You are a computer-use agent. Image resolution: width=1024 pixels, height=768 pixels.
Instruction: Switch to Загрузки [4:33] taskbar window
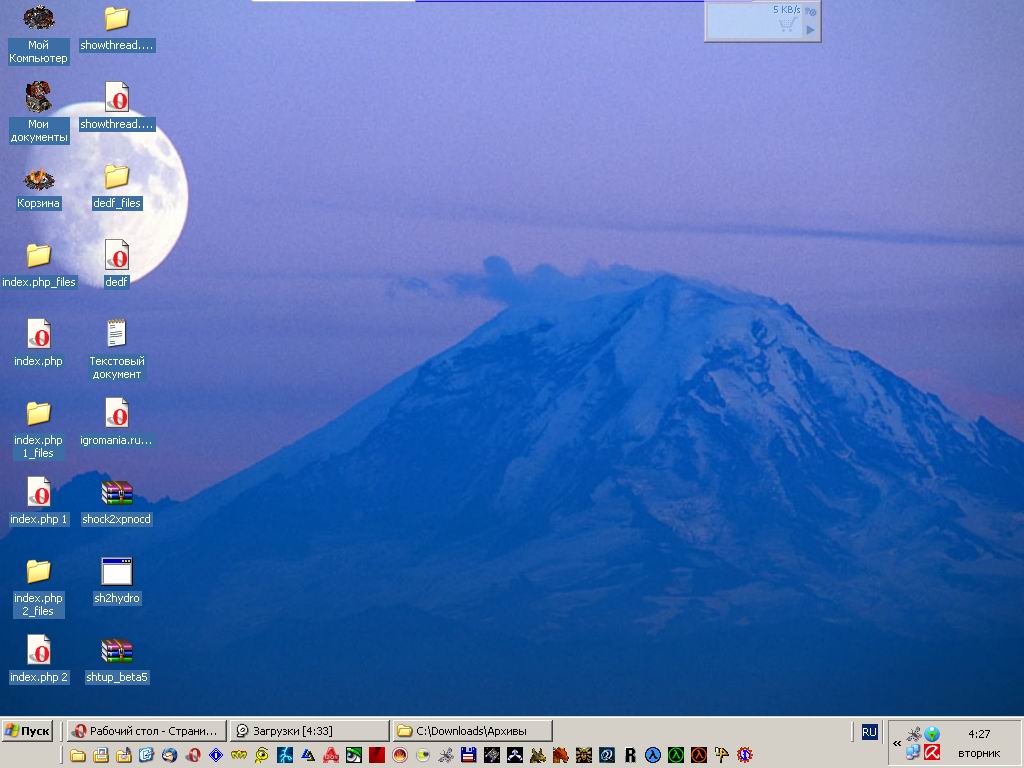[310, 731]
